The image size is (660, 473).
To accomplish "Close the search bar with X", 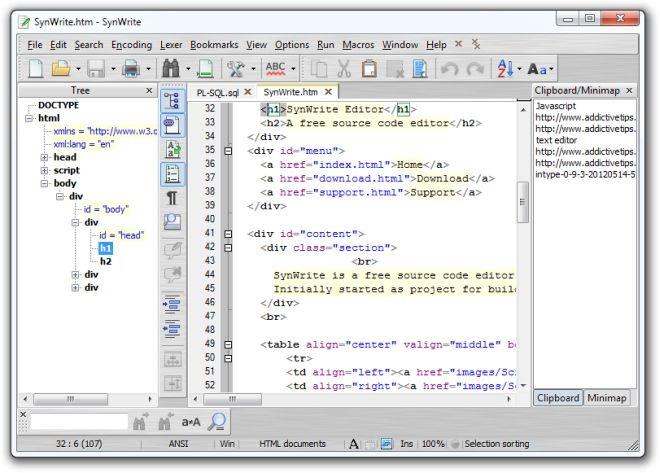I will pos(23,414).
